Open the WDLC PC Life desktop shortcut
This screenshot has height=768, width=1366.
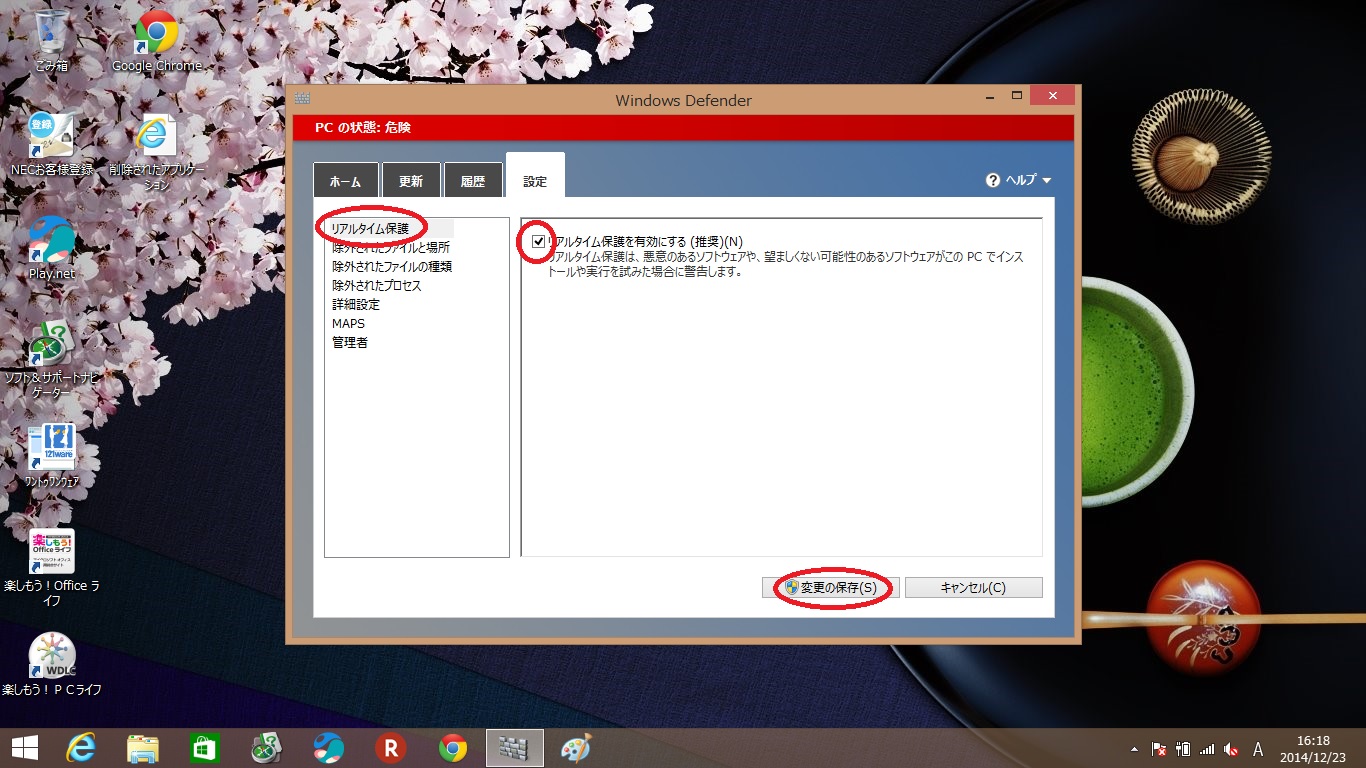[x=51, y=664]
